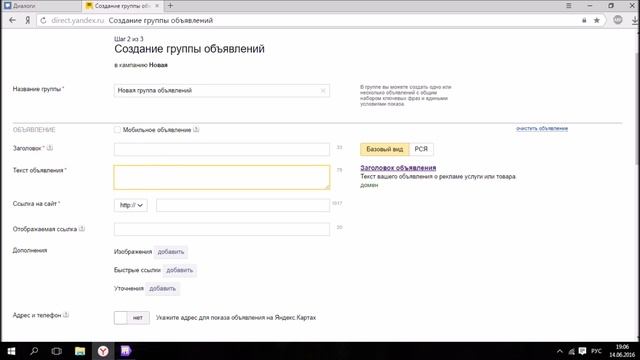640x360 pixels.
Task: Open Windows search magnifier icon
Action: click(34, 351)
